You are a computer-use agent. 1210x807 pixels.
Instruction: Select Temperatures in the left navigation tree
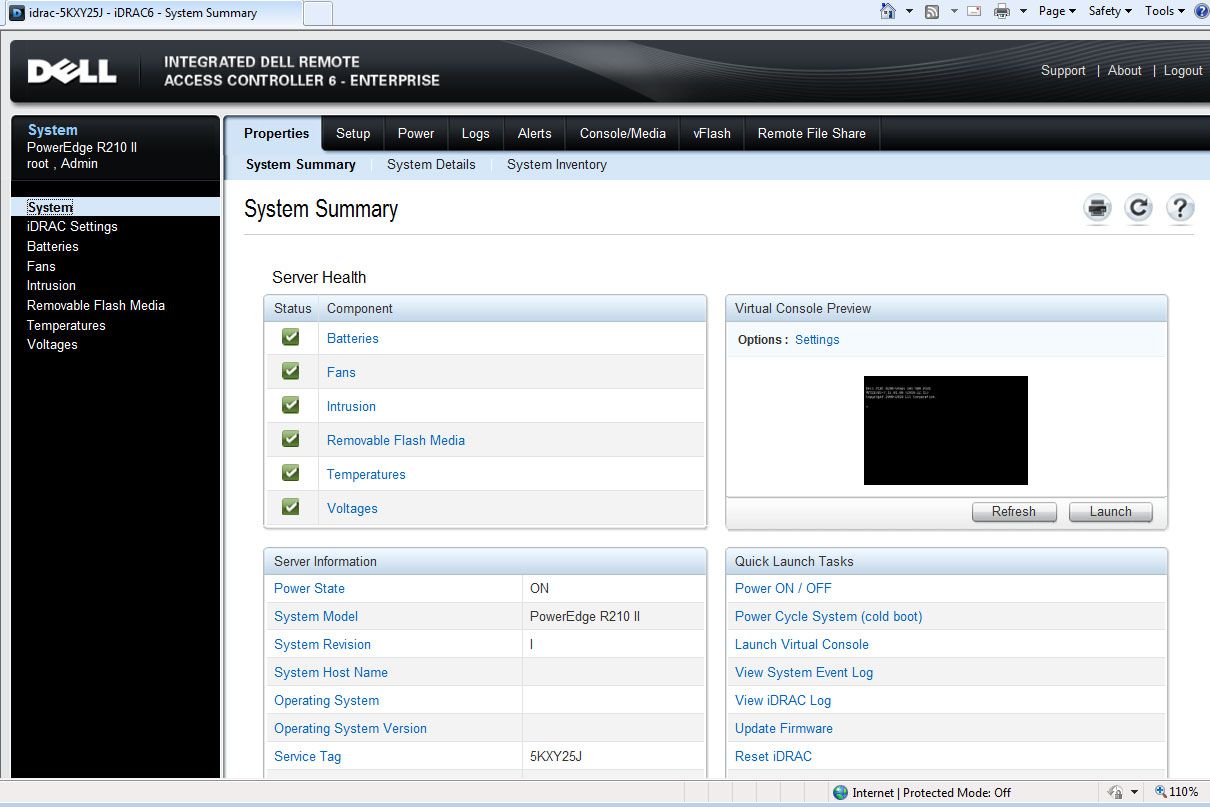click(x=66, y=325)
